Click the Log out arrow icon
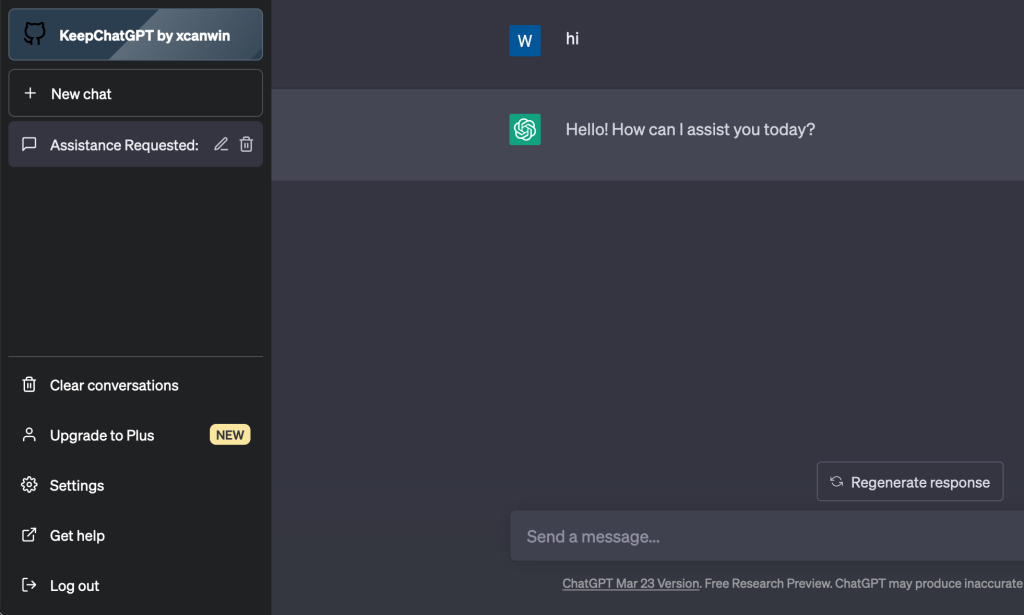The image size is (1024, 615). 30,585
